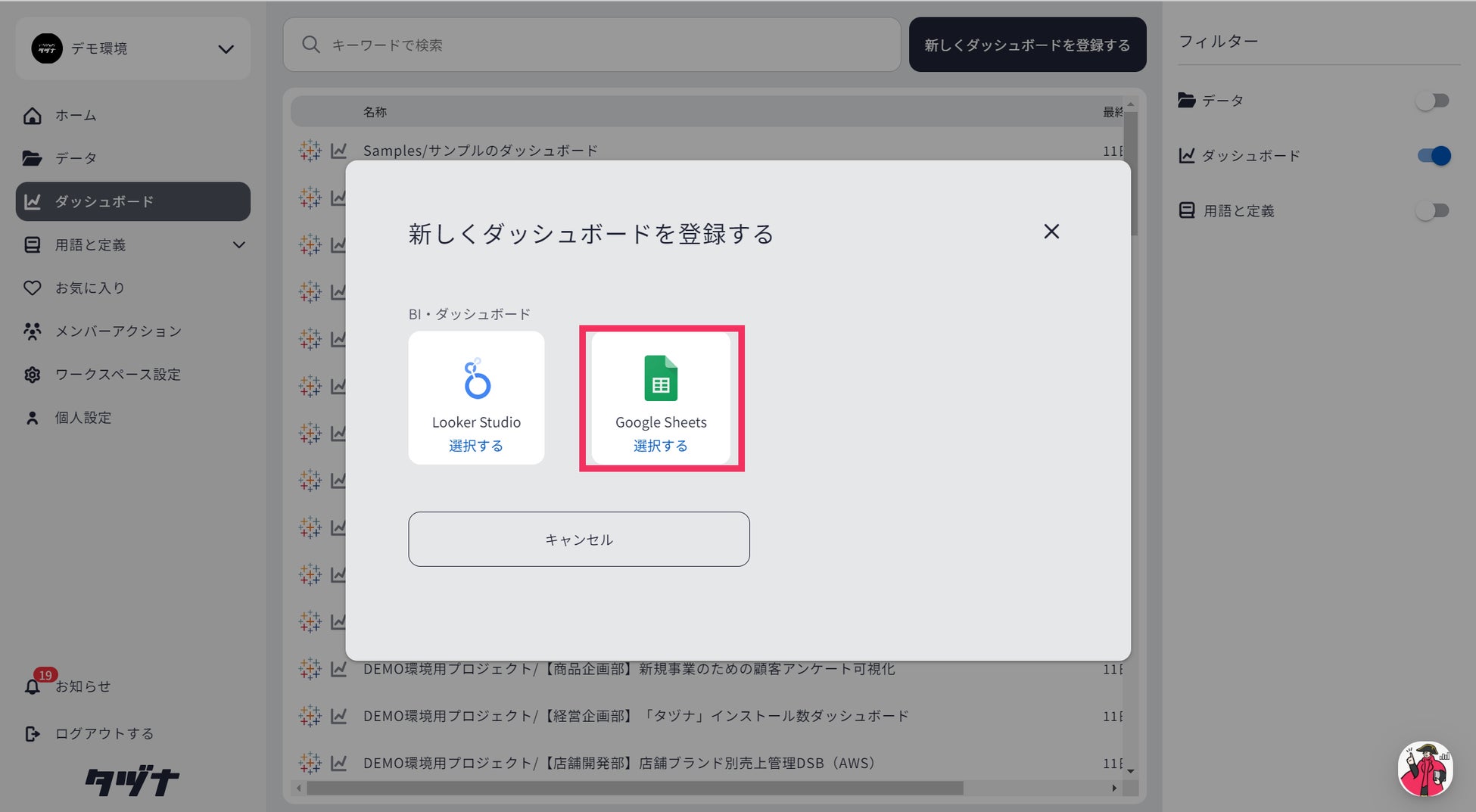Open 「タヅナ」インストール数ダッシュボード row

coord(636,716)
